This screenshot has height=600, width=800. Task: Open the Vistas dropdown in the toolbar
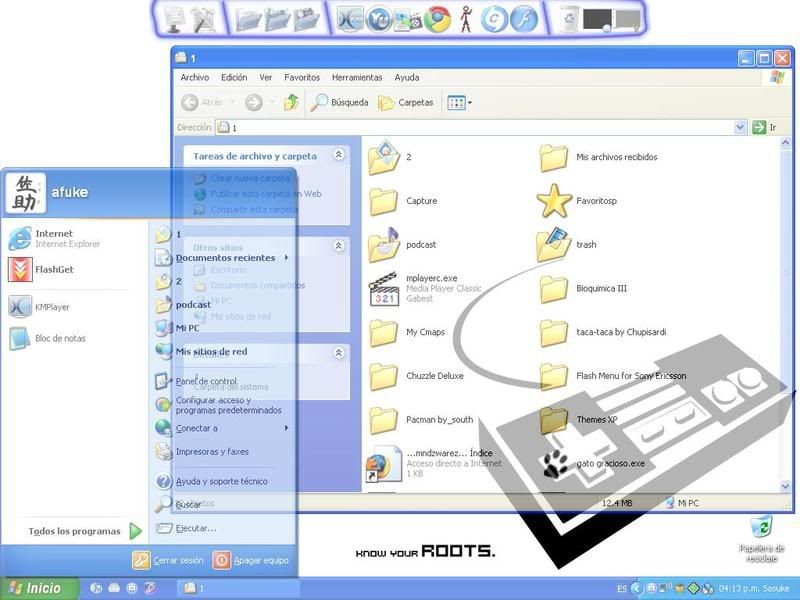coord(459,103)
